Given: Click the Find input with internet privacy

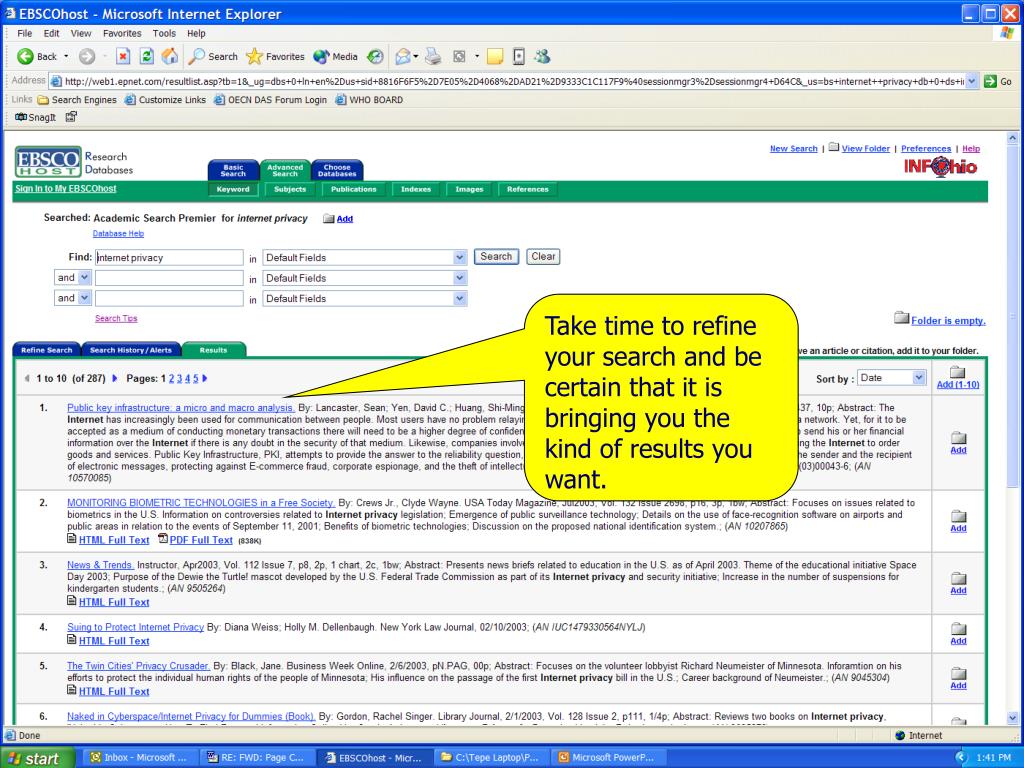Looking at the screenshot, I should (169, 257).
